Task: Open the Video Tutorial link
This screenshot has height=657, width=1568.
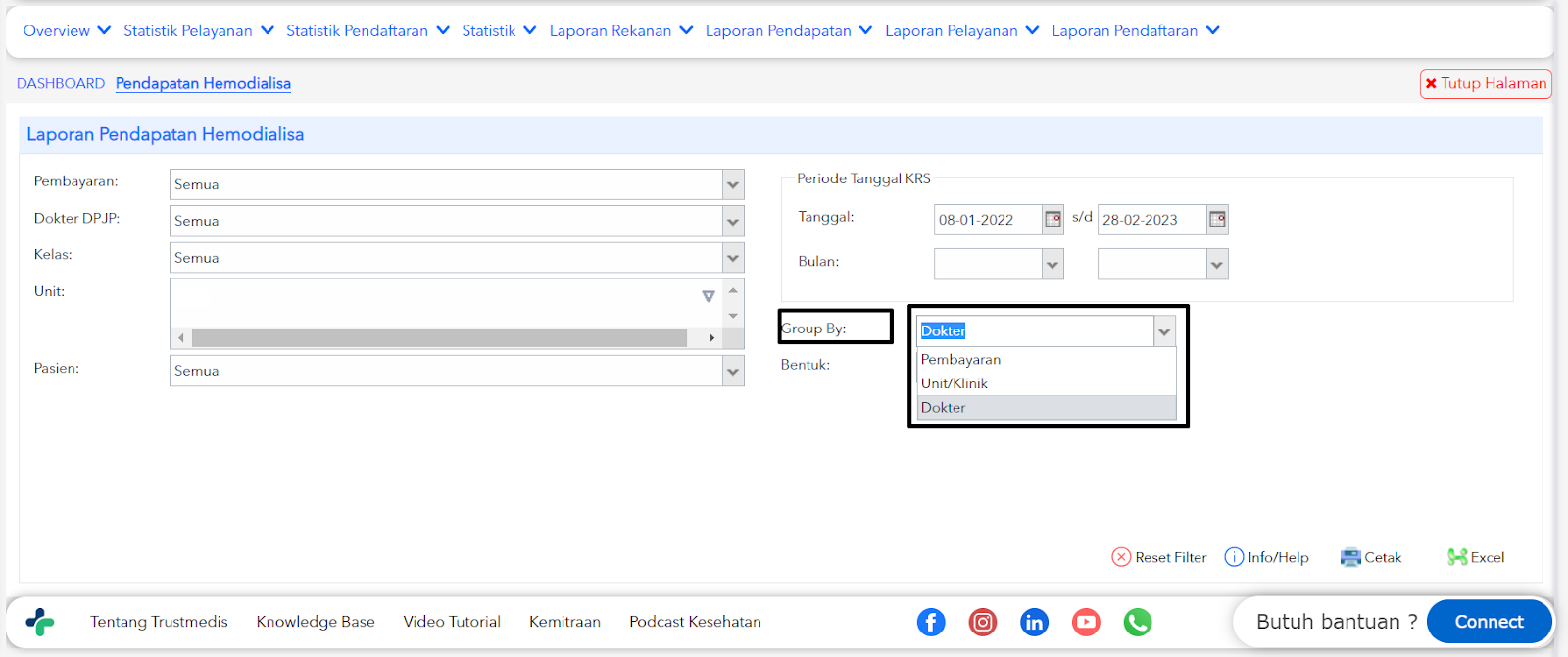Action: point(452,622)
